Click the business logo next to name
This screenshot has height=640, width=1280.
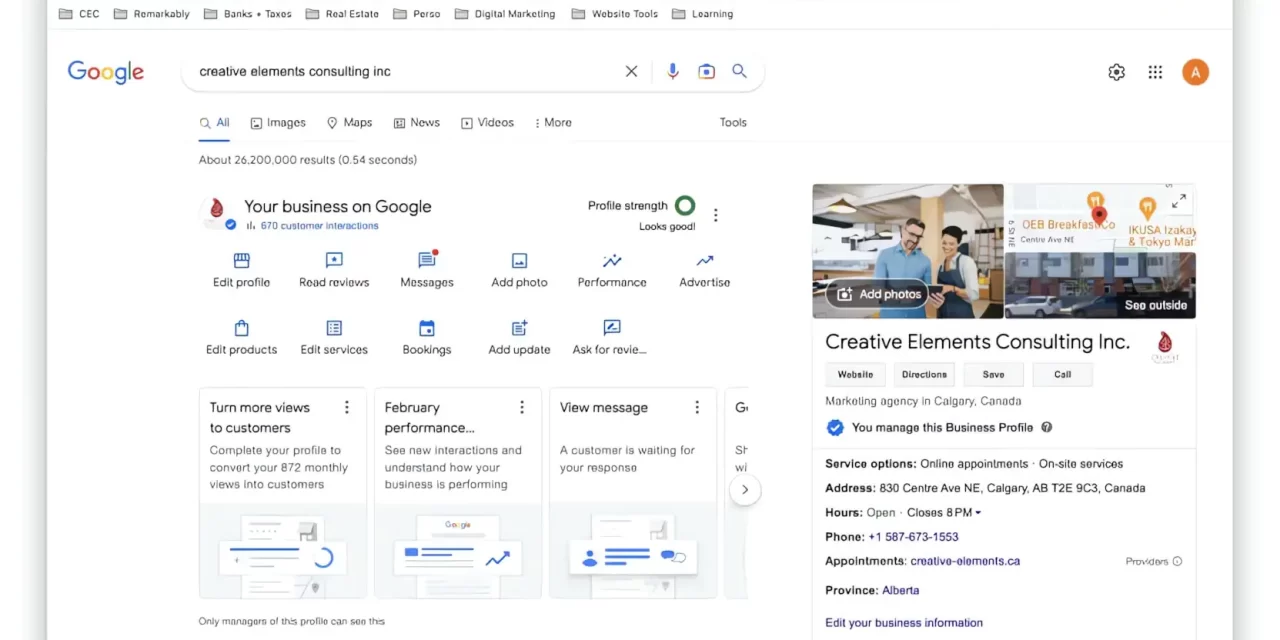coord(1165,346)
